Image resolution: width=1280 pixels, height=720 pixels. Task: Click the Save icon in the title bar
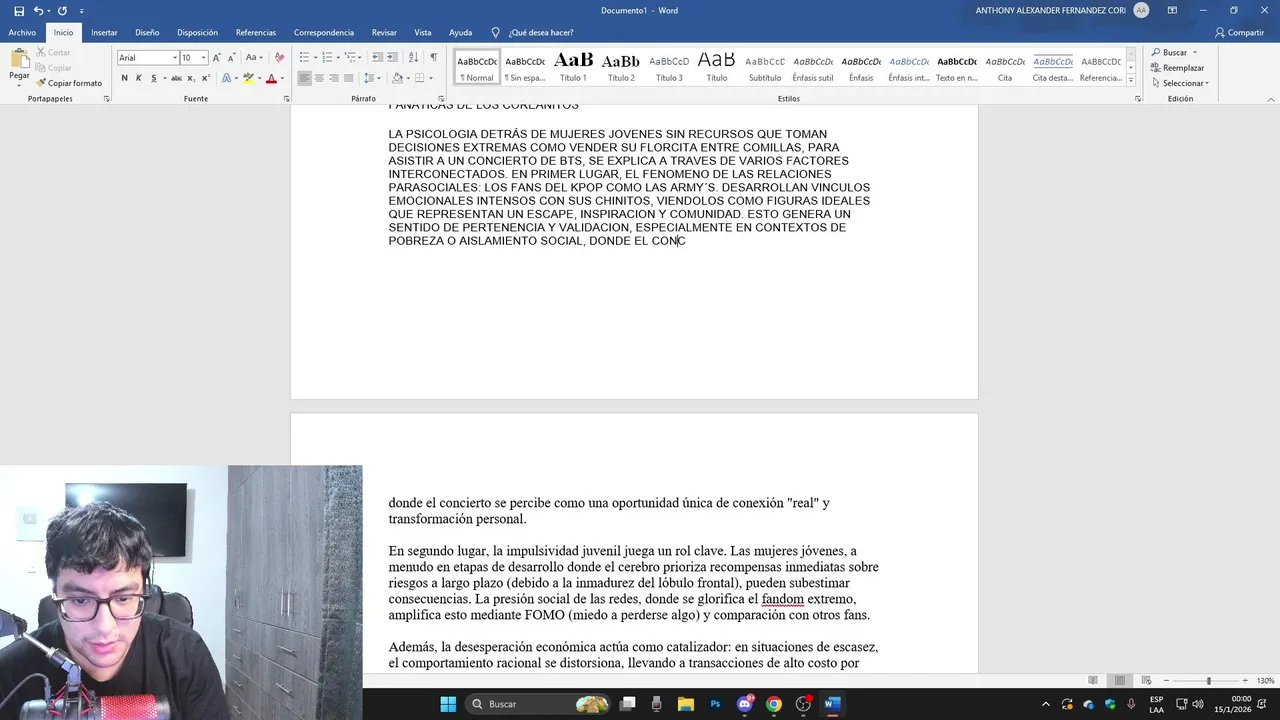(x=19, y=10)
